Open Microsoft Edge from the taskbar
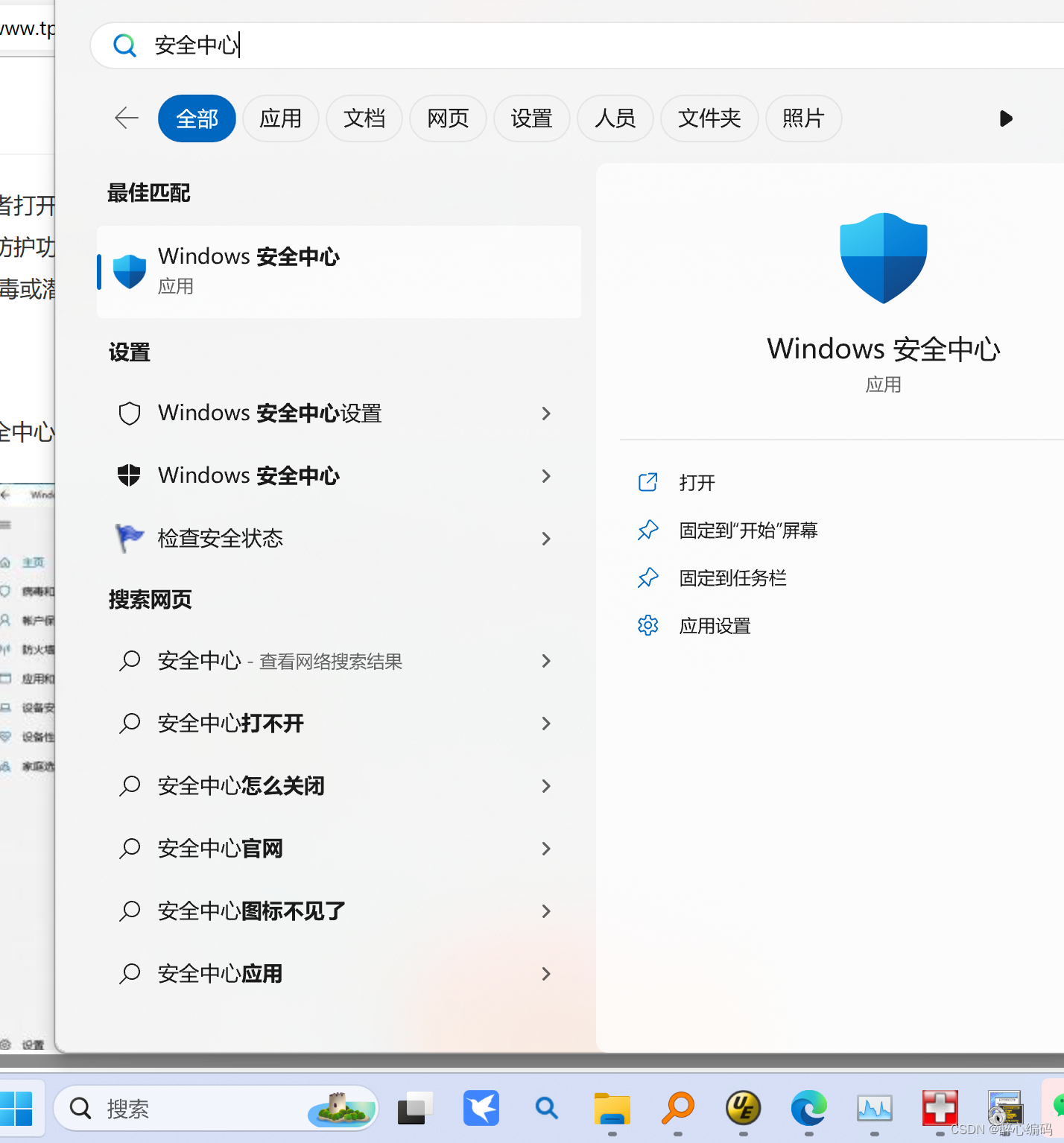This screenshot has width=1064, height=1143. [x=809, y=1109]
